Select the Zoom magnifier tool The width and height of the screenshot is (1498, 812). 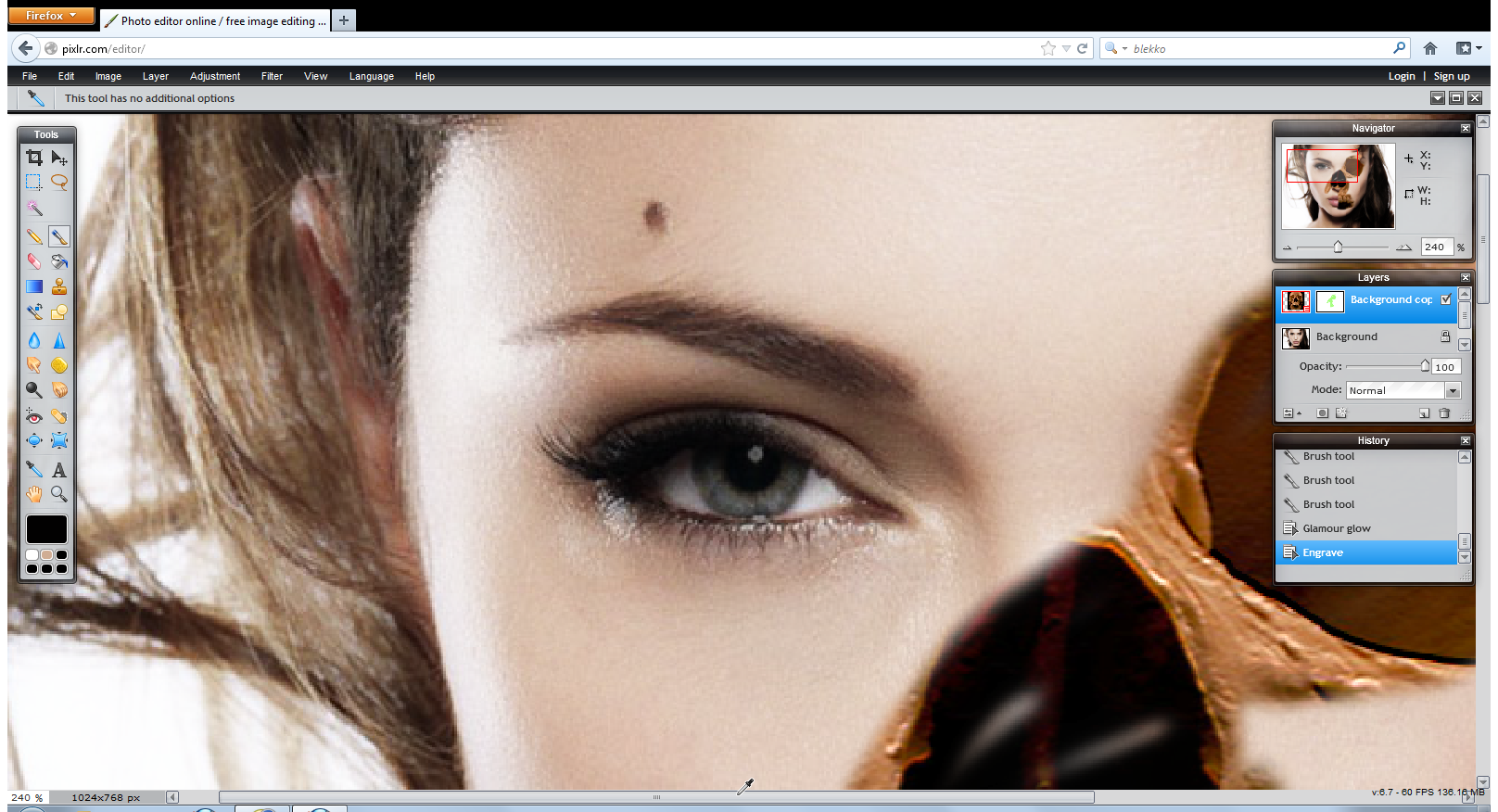coord(59,494)
